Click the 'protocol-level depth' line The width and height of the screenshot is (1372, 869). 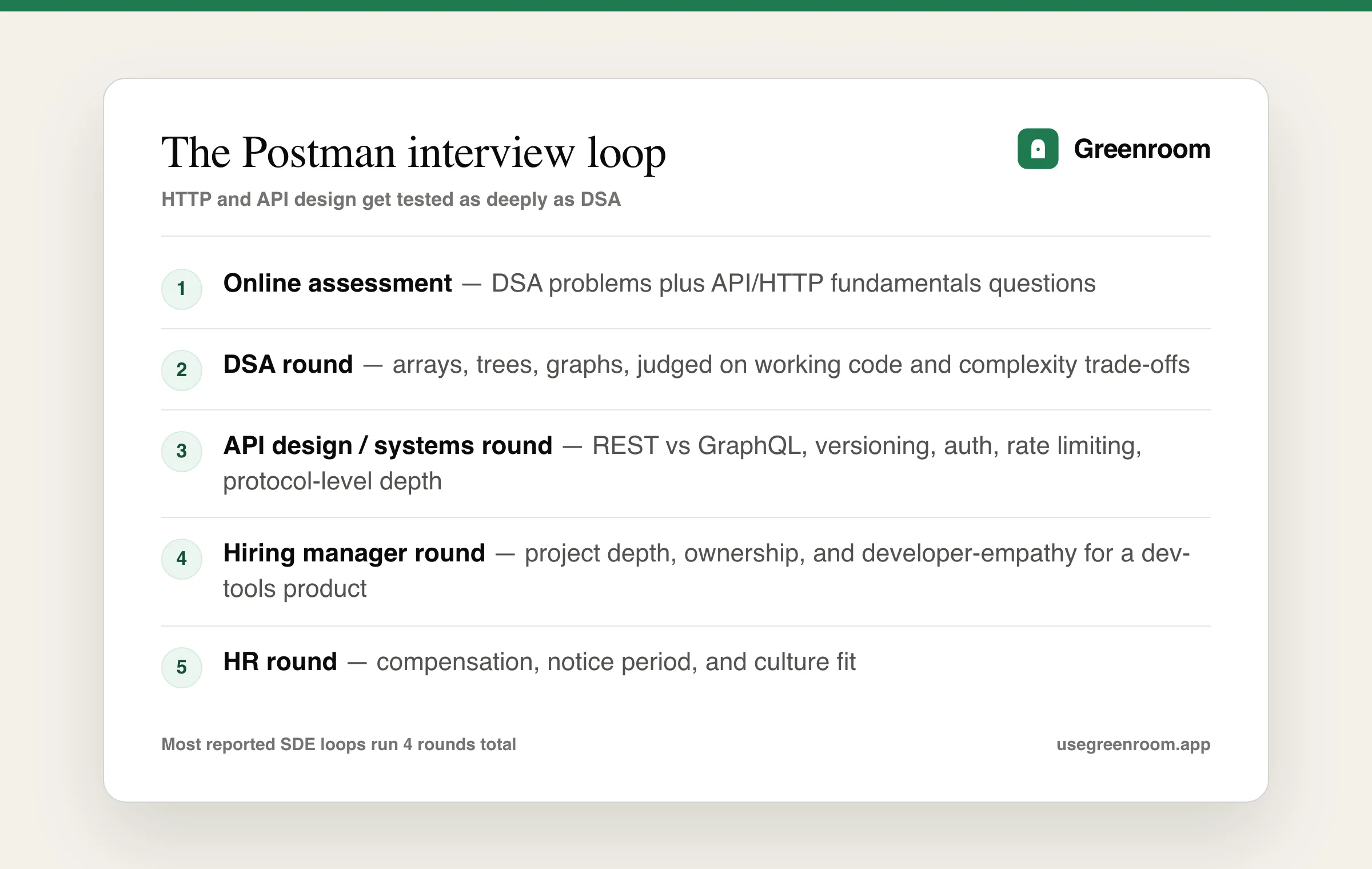click(x=332, y=481)
